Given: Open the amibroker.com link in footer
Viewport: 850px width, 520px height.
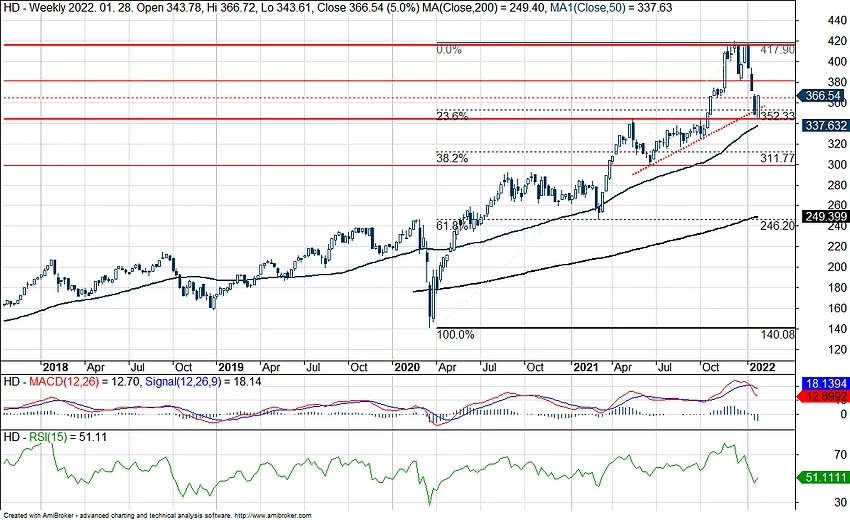Looking at the screenshot, I should tap(275, 516).
